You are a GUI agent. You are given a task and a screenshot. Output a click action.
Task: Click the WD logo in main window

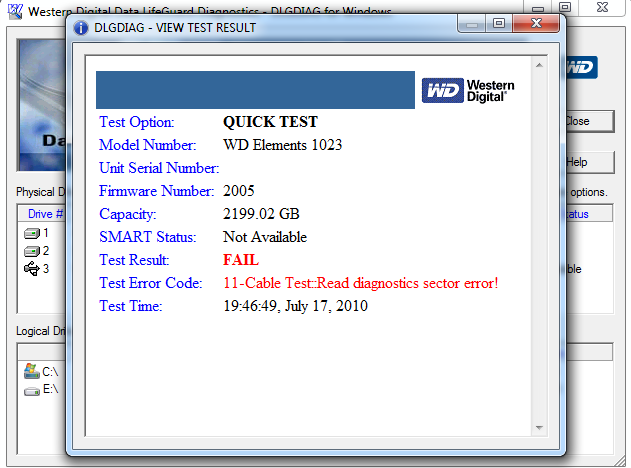pos(582,67)
